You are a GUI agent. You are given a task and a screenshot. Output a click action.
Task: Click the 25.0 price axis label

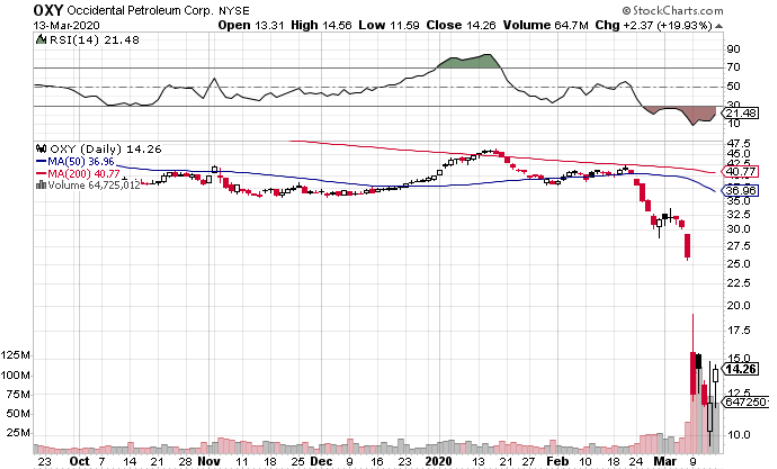pos(738,264)
